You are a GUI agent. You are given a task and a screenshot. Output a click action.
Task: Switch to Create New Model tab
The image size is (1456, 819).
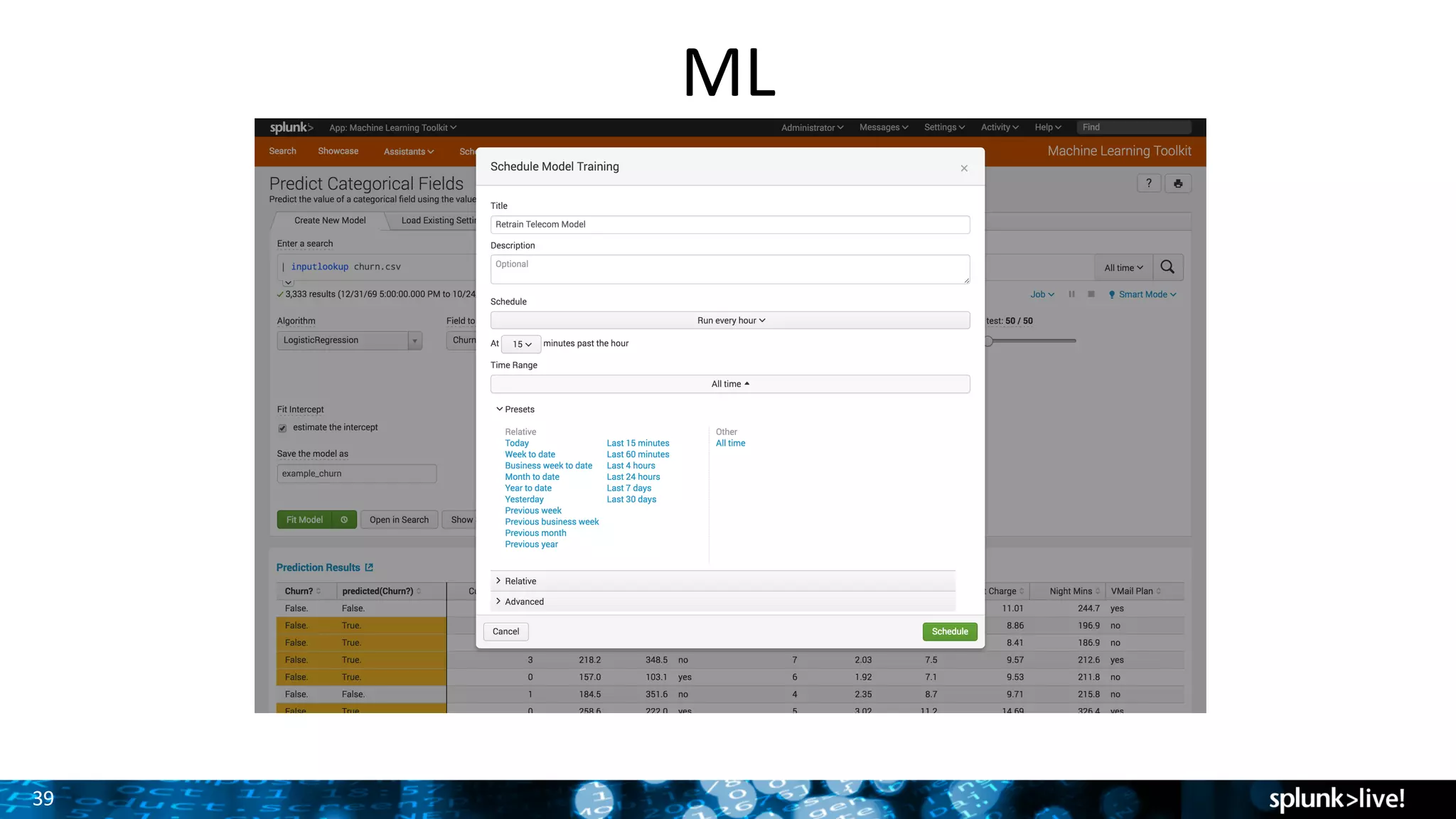[x=330, y=220]
